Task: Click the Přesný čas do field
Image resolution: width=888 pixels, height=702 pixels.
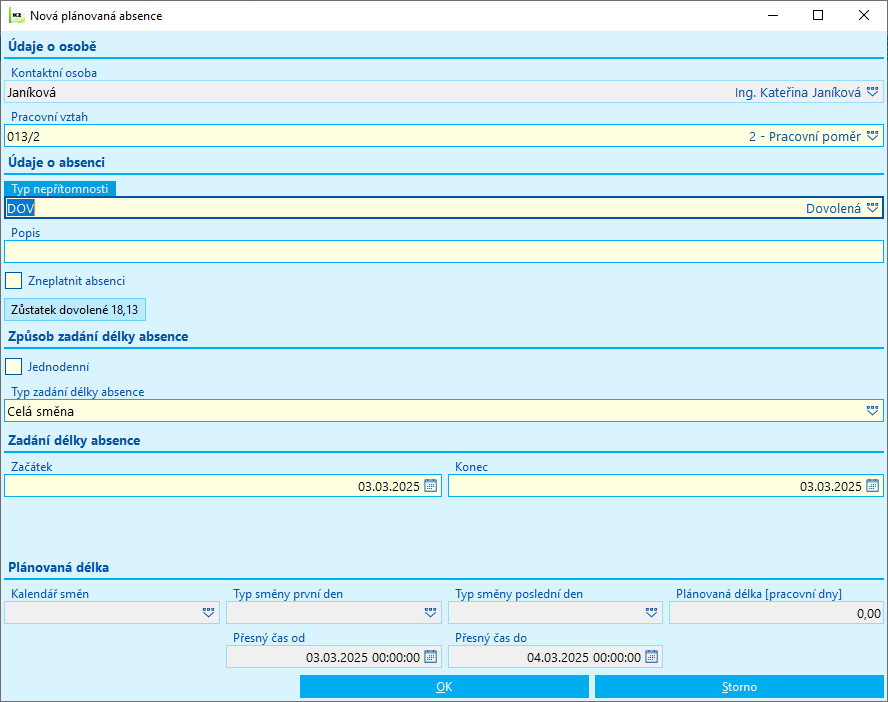Action: click(x=556, y=657)
